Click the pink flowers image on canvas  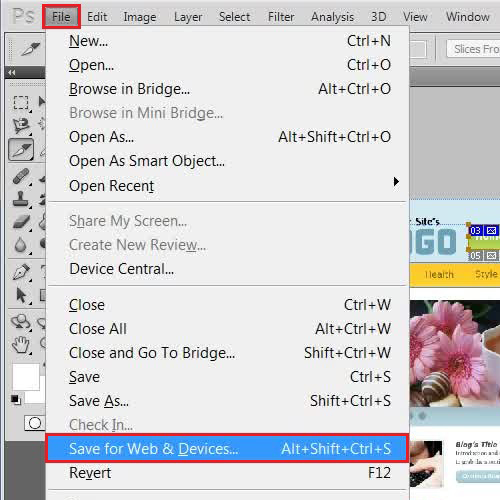pyautogui.click(x=455, y=353)
